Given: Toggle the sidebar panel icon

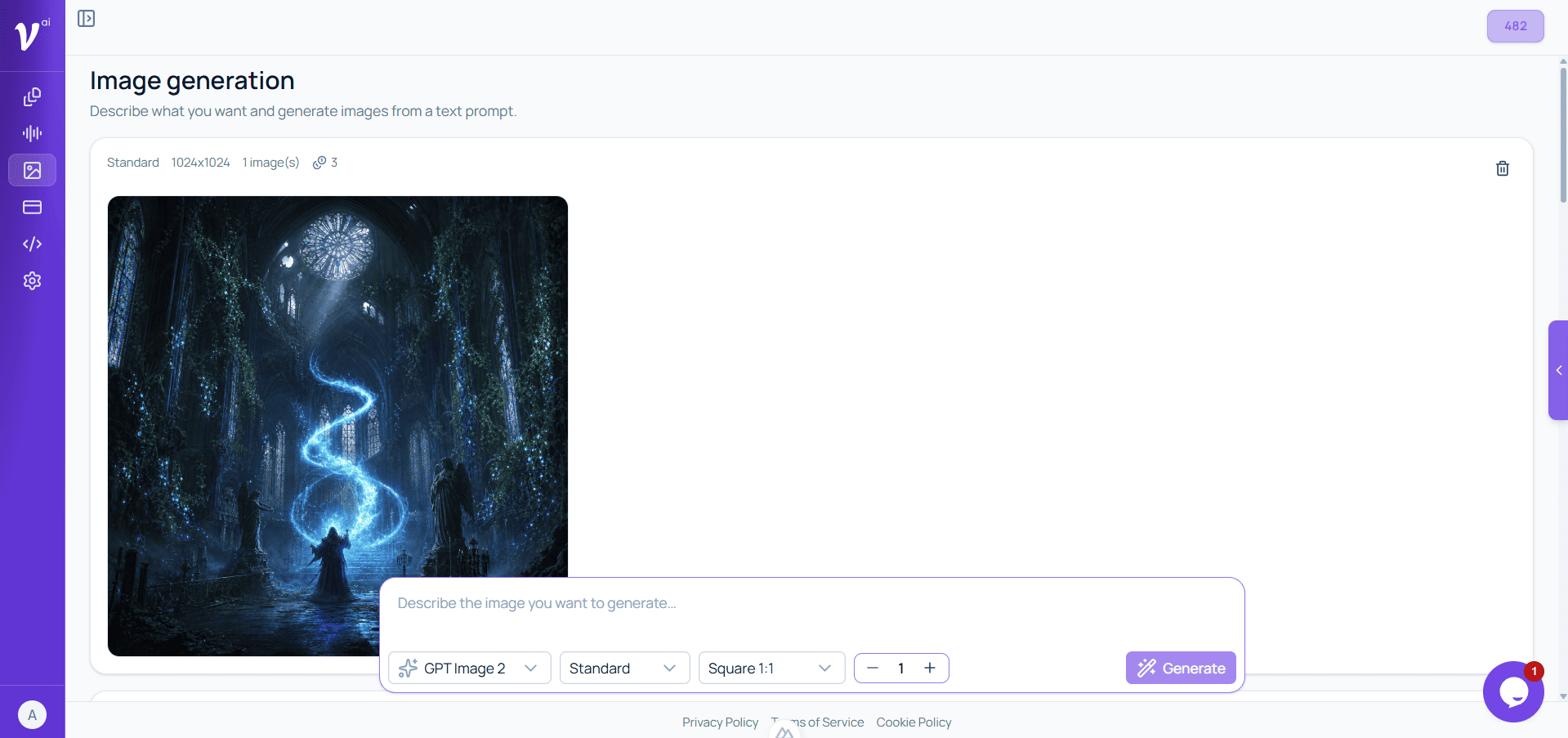Looking at the screenshot, I should coord(86,19).
